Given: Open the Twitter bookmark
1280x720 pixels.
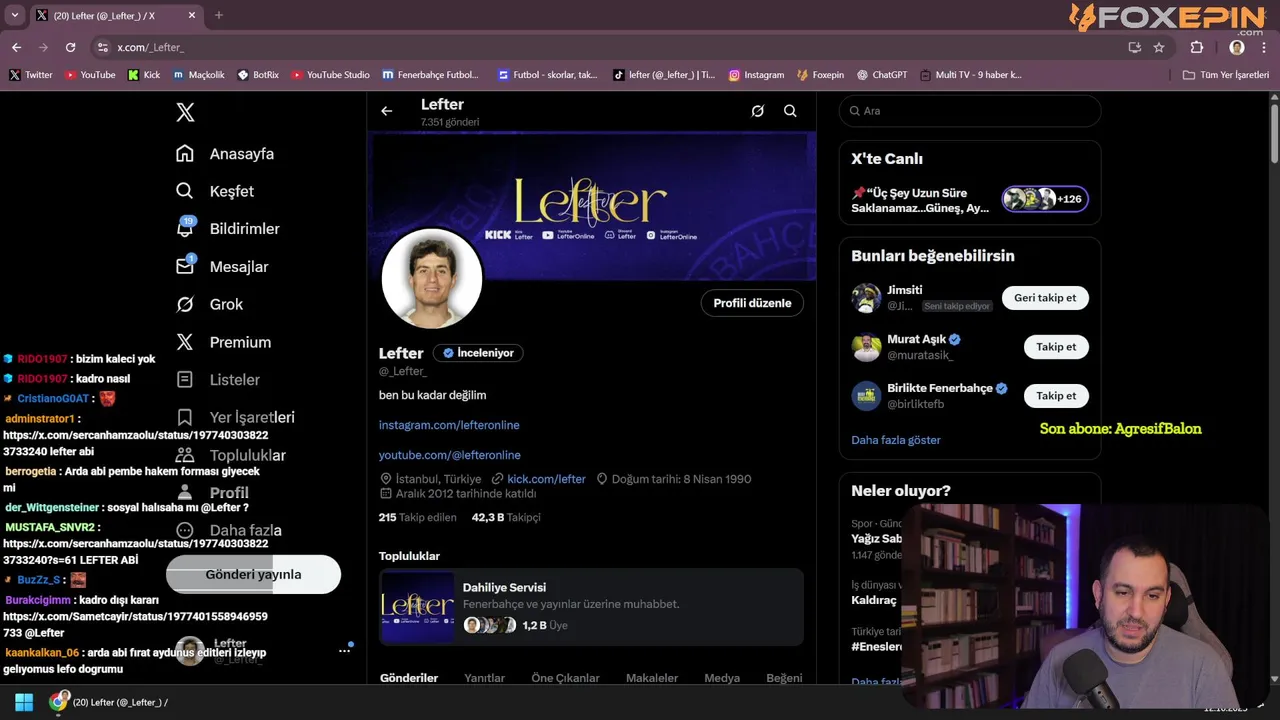Looking at the screenshot, I should (31, 75).
